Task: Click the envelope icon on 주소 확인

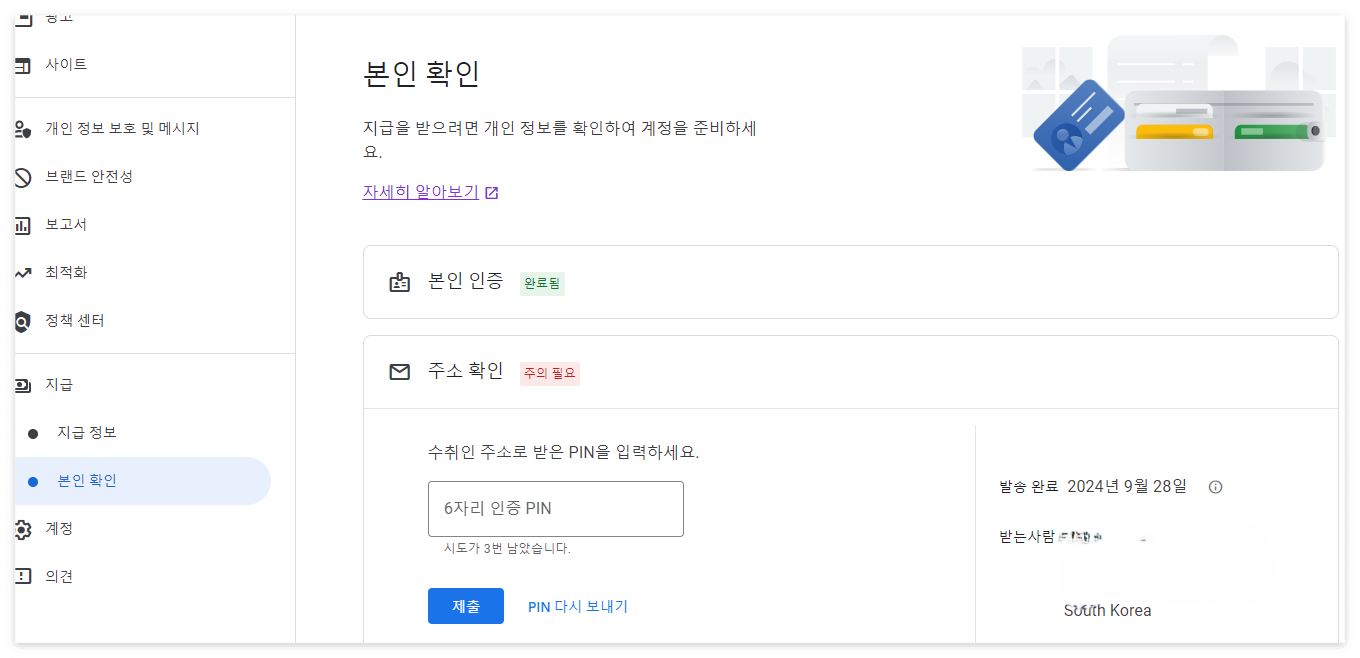Action: (x=400, y=373)
